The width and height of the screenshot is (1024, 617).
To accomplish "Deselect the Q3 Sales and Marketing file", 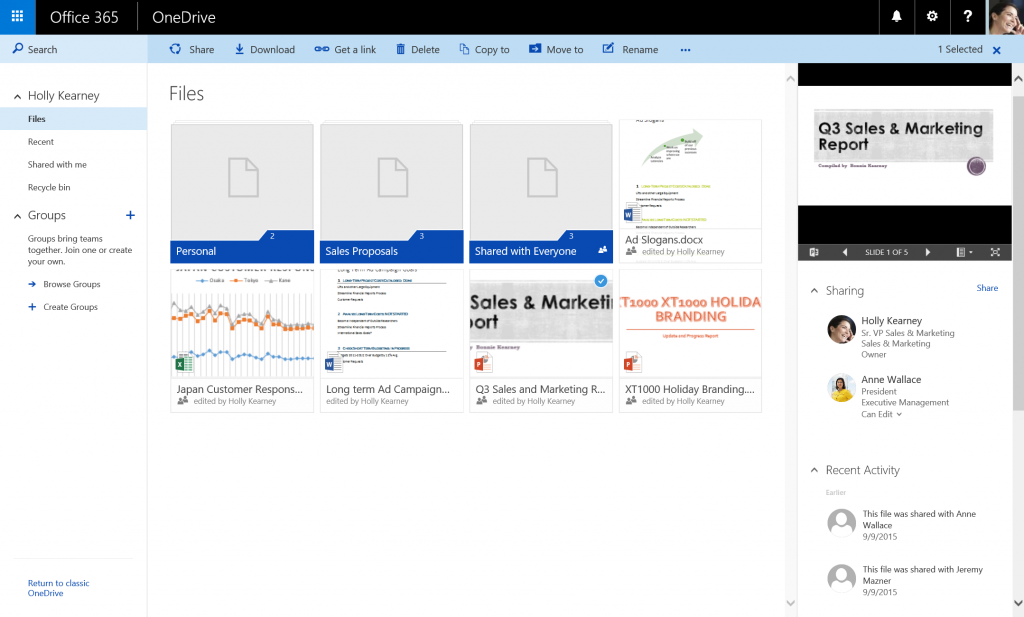I will click(x=600, y=281).
